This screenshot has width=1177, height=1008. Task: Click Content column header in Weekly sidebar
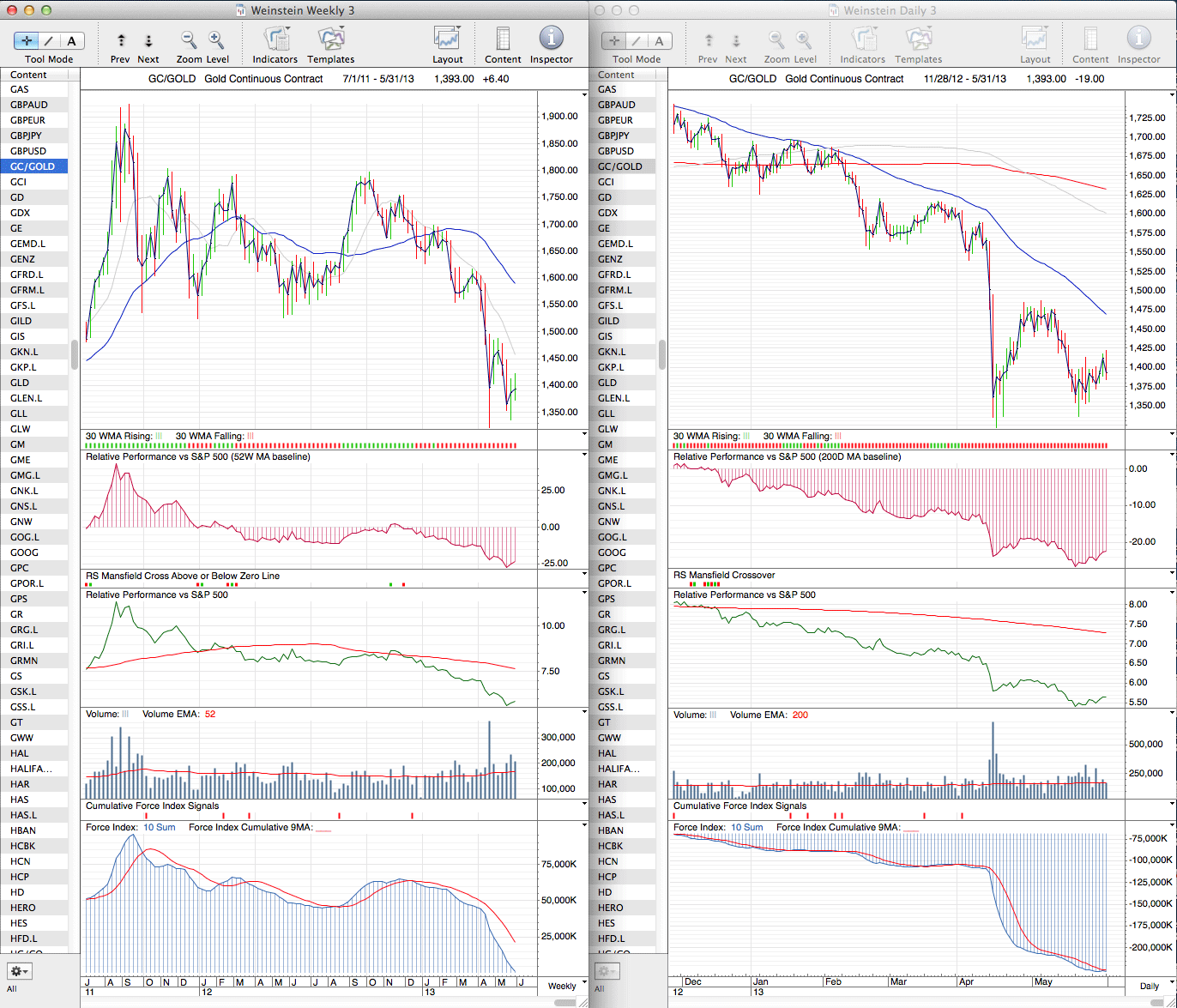[29, 75]
